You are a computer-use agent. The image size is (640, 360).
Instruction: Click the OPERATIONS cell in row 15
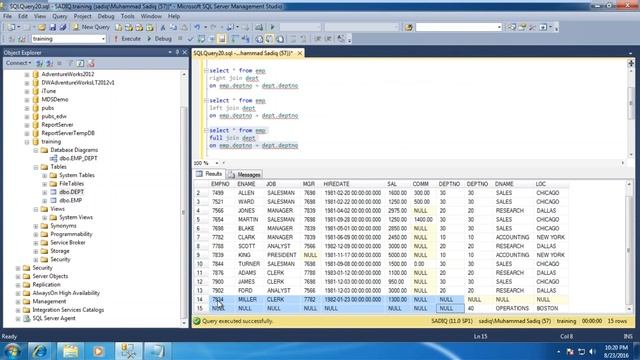(512, 309)
